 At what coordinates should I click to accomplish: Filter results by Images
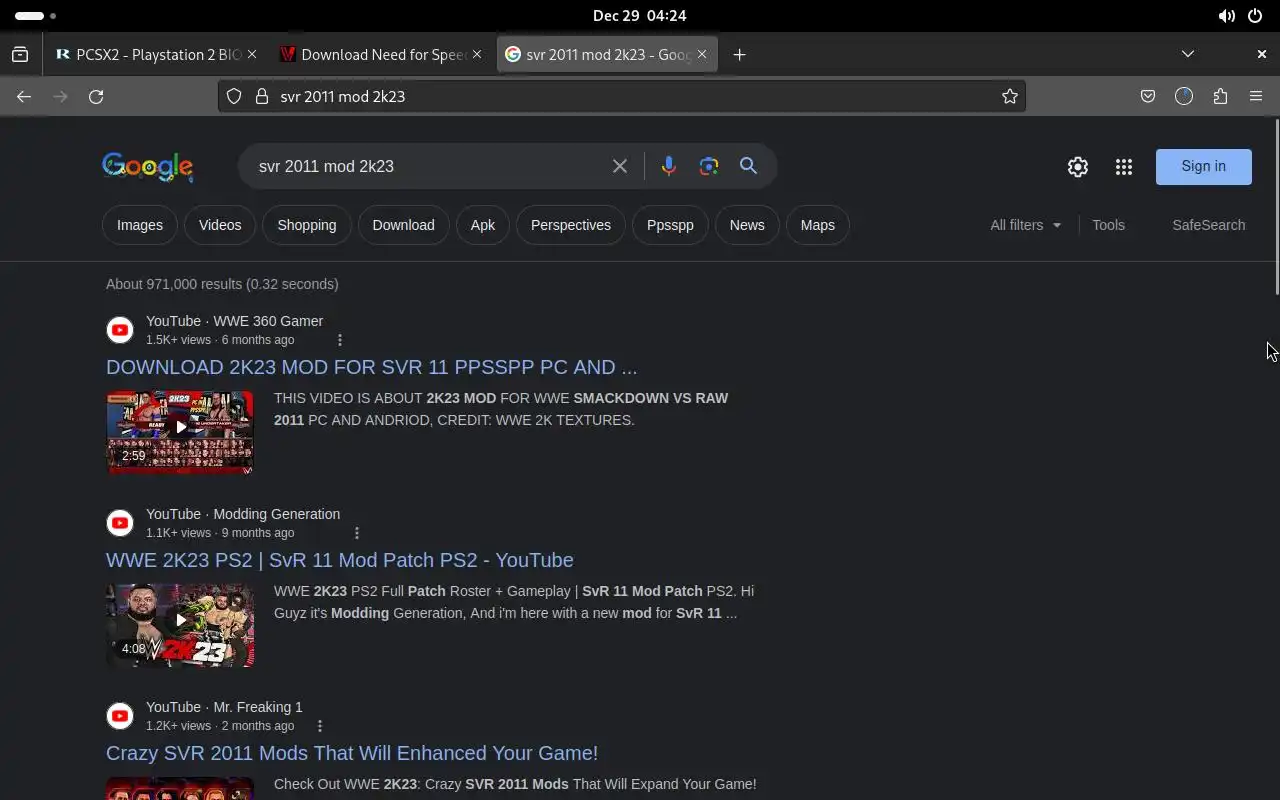coord(140,225)
